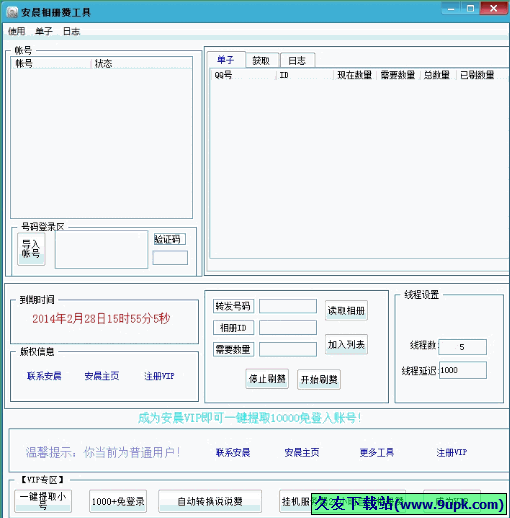
Task: Click the 导入帐号 button
Action: (31, 249)
